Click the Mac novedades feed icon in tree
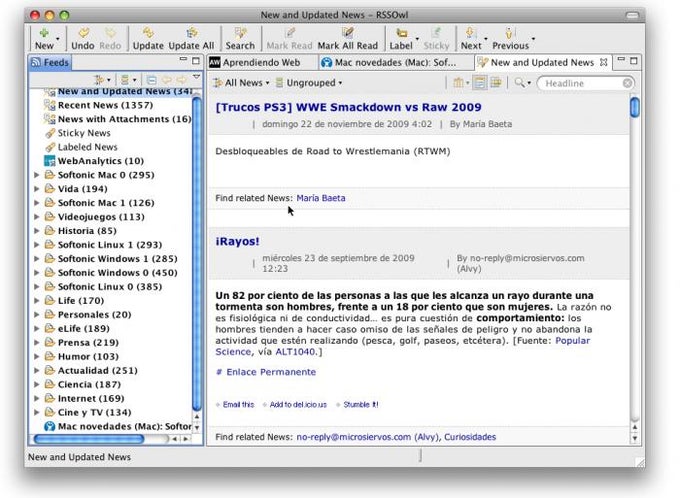 point(49,426)
